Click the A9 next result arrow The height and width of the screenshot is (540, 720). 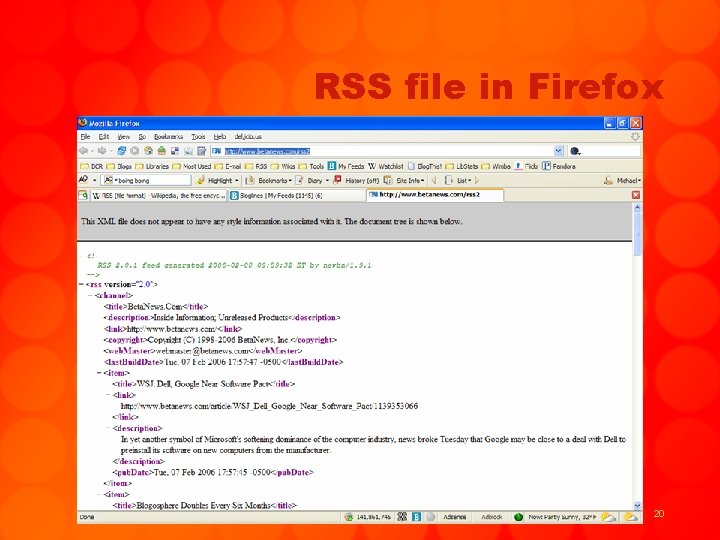[477, 180]
